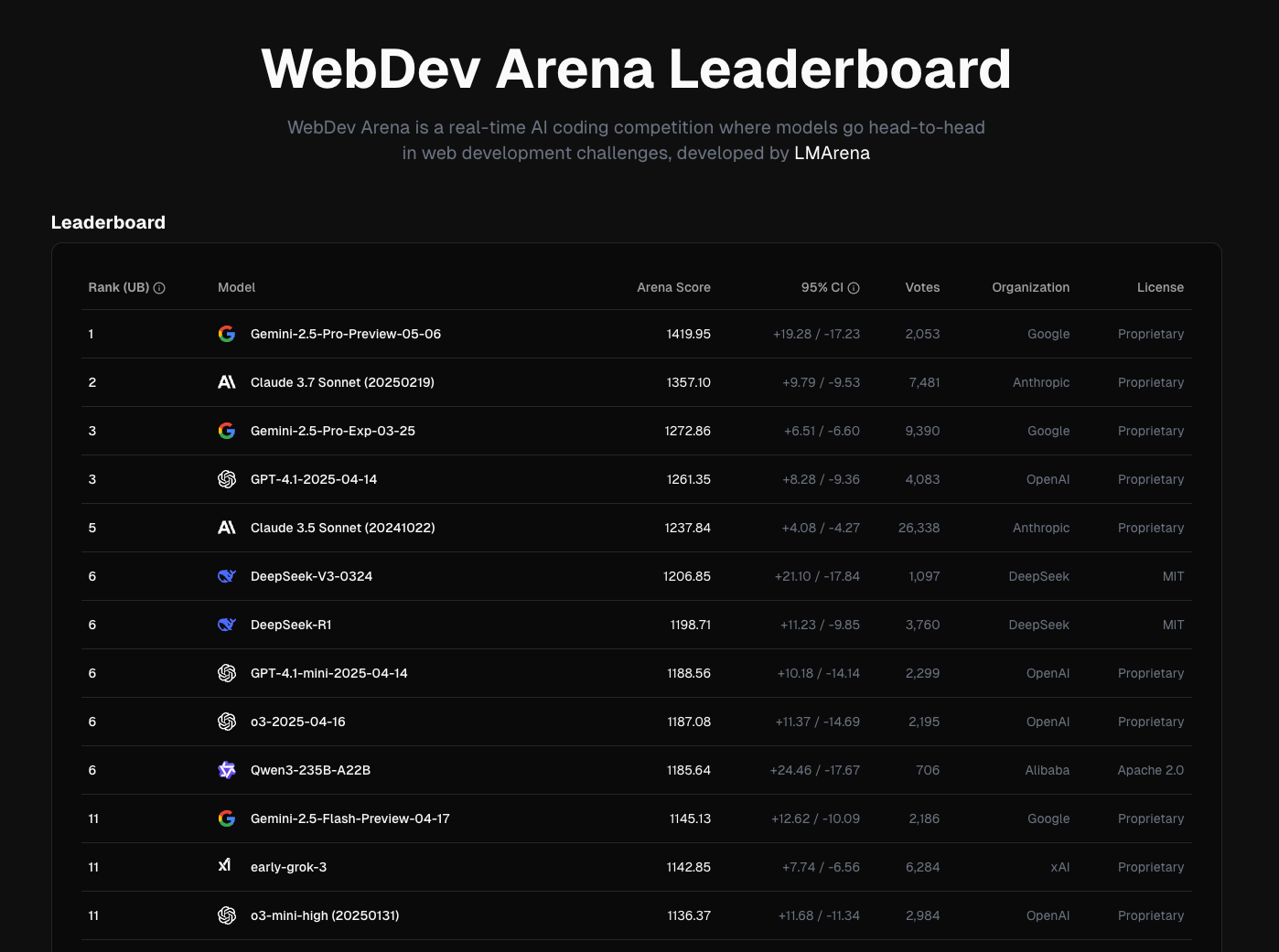
Task: Click the Google logo beside Gemini-2.5-Flash-Preview-04-17
Action: pyautogui.click(x=227, y=818)
